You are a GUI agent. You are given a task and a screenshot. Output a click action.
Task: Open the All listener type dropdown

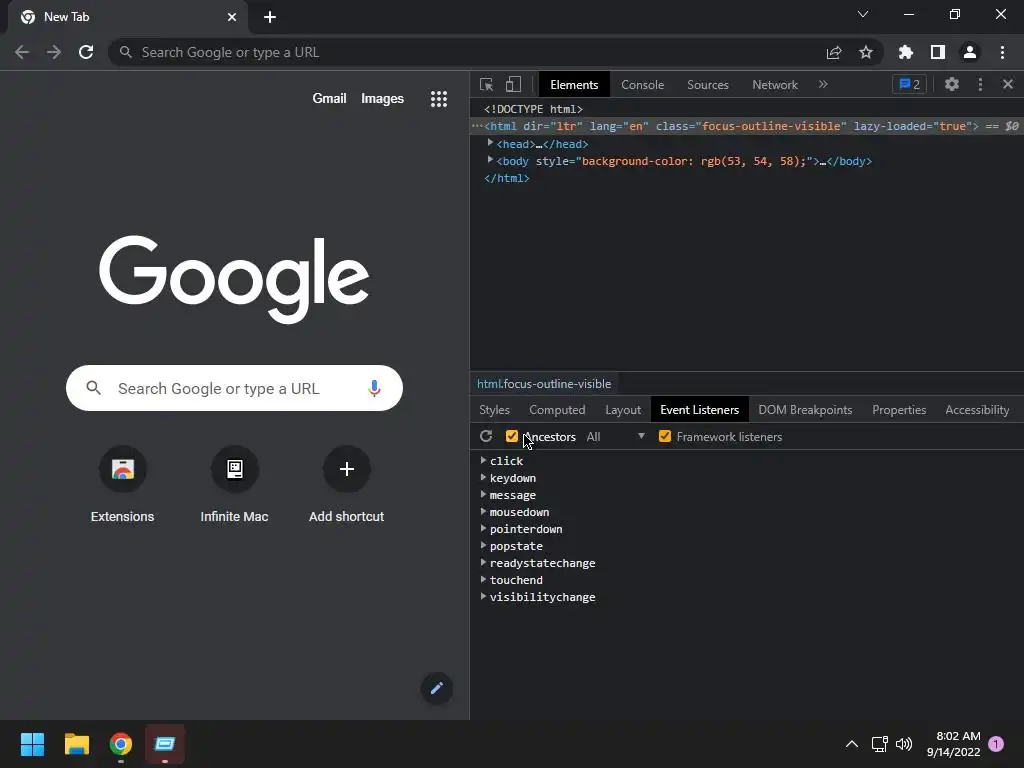[x=615, y=436]
